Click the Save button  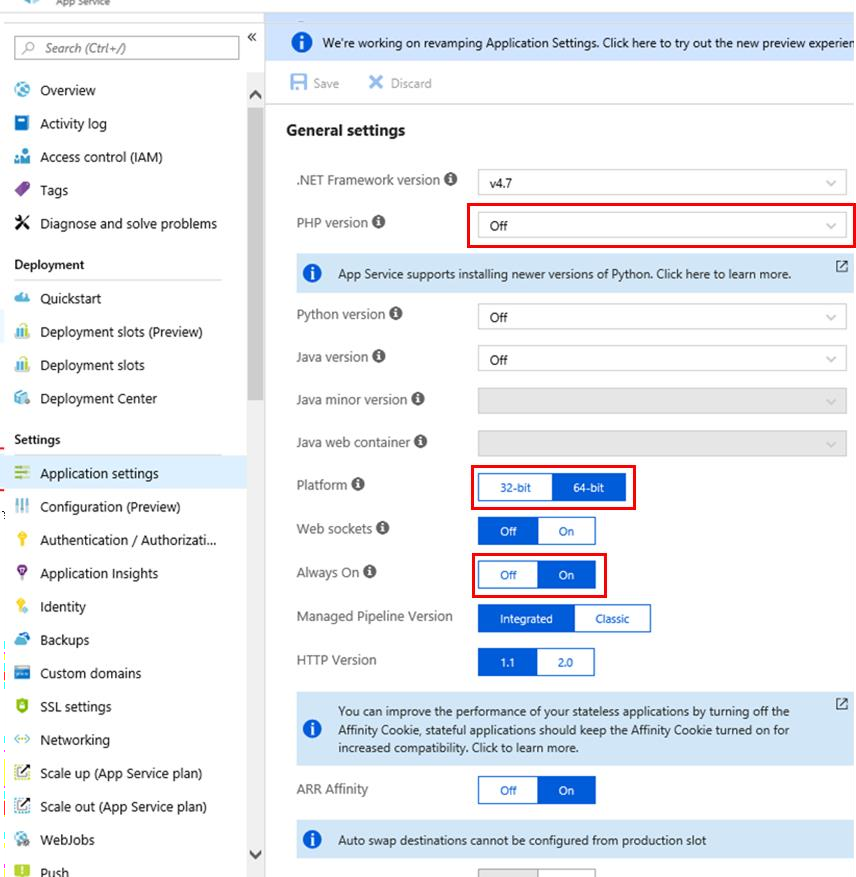coord(315,83)
